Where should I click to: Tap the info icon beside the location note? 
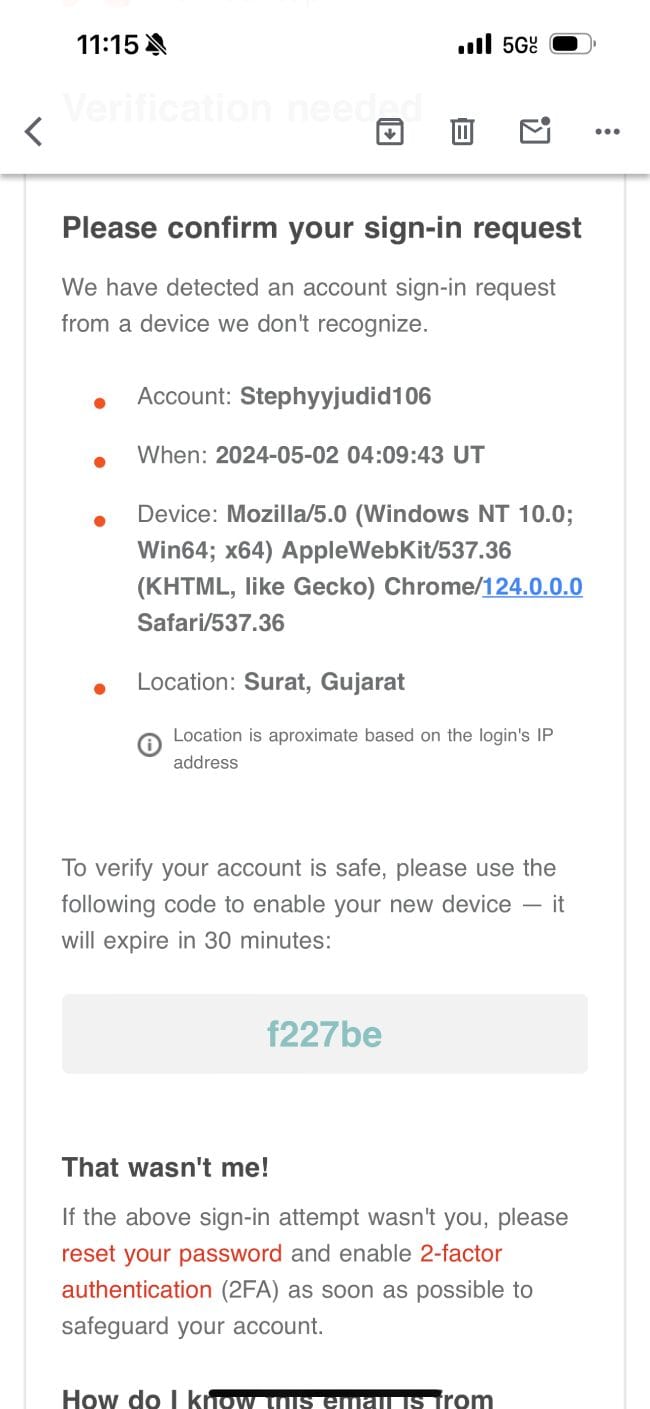coord(149,745)
